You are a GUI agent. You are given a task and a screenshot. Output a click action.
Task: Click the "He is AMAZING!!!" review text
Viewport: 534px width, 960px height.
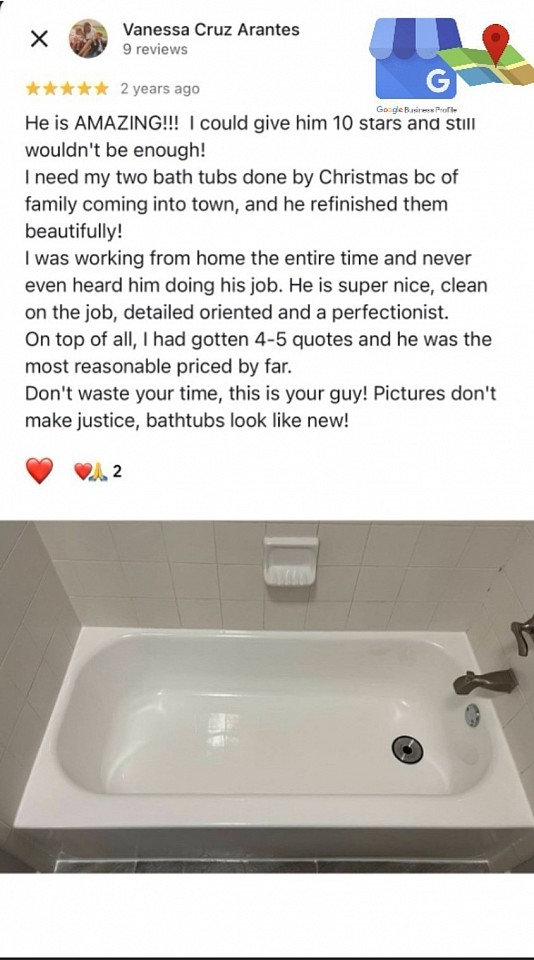[103, 123]
